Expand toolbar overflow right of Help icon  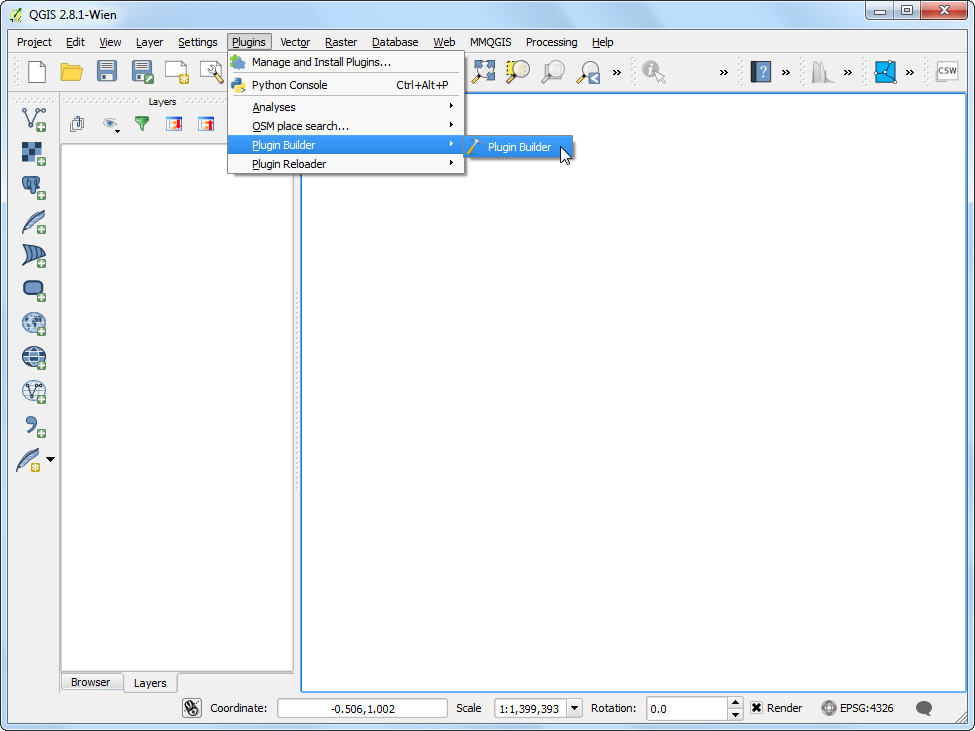point(786,72)
